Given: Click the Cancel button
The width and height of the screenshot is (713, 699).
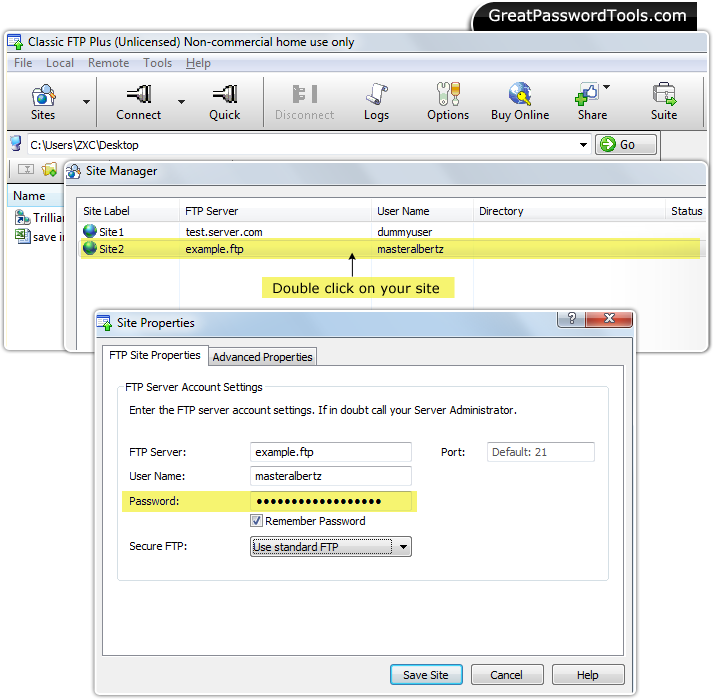Looking at the screenshot, I should (507, 675).
